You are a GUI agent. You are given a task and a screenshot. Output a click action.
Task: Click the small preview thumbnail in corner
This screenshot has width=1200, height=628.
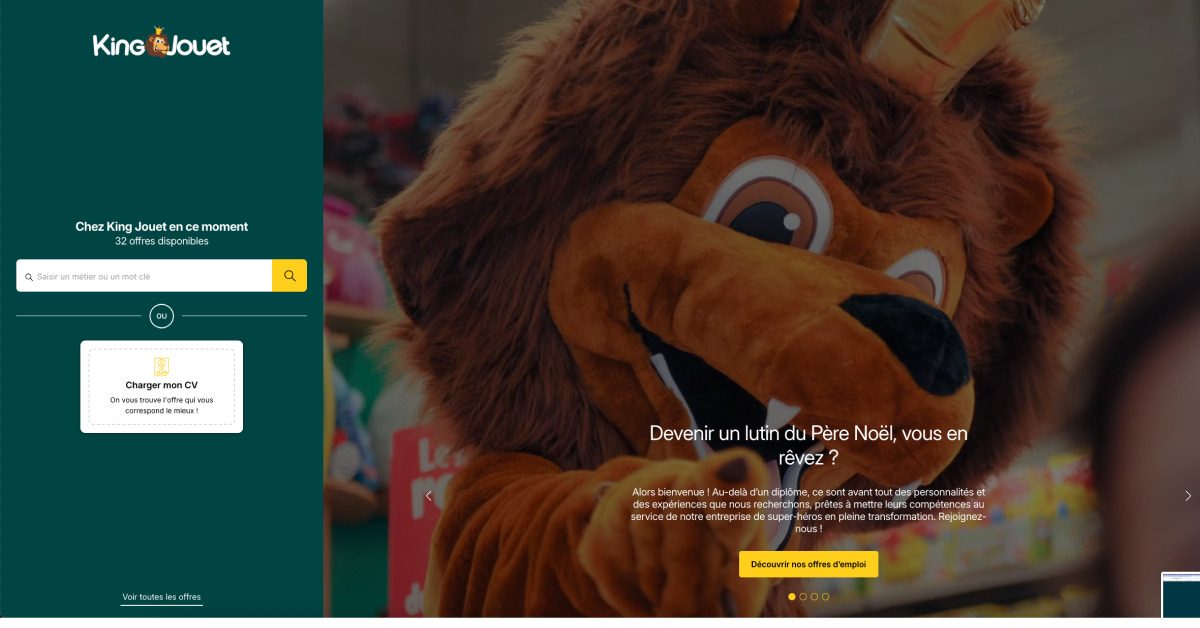click(1181, 595)
